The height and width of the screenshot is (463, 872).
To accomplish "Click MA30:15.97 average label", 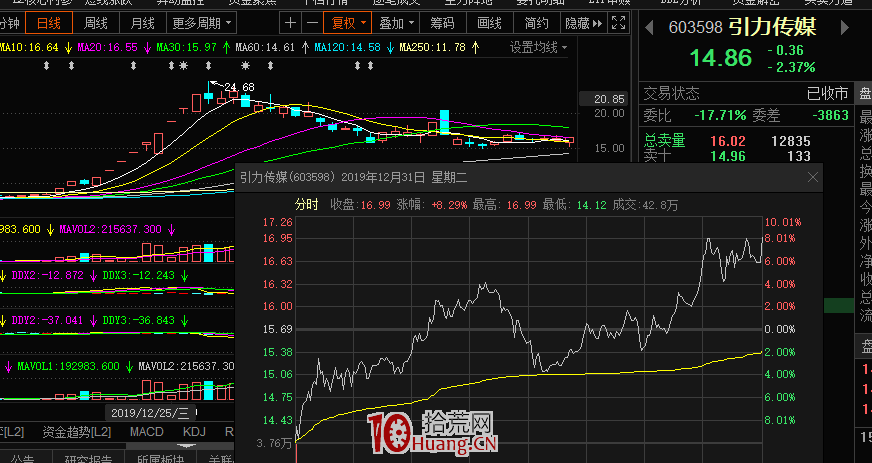I will pyautogui.click(x=186, y=48).
